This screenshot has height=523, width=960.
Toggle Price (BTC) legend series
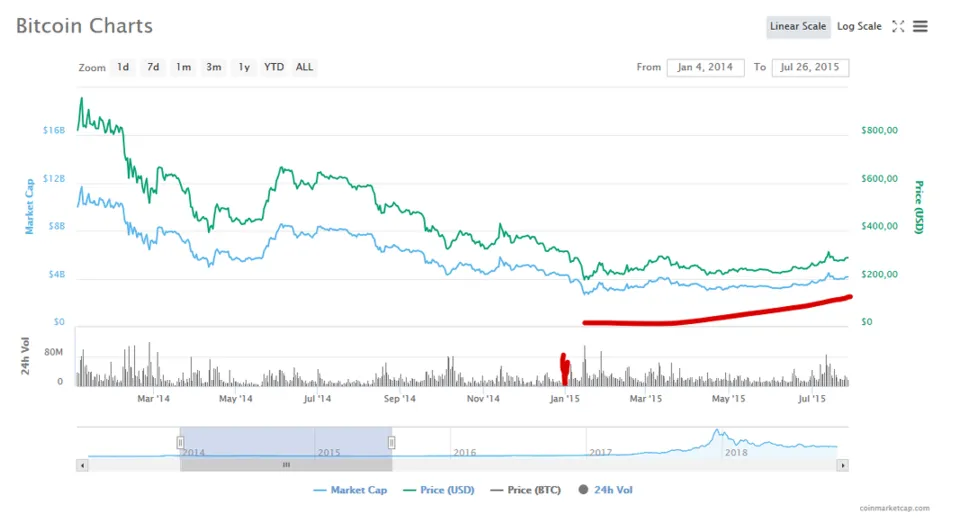click(x=526, y=490)
